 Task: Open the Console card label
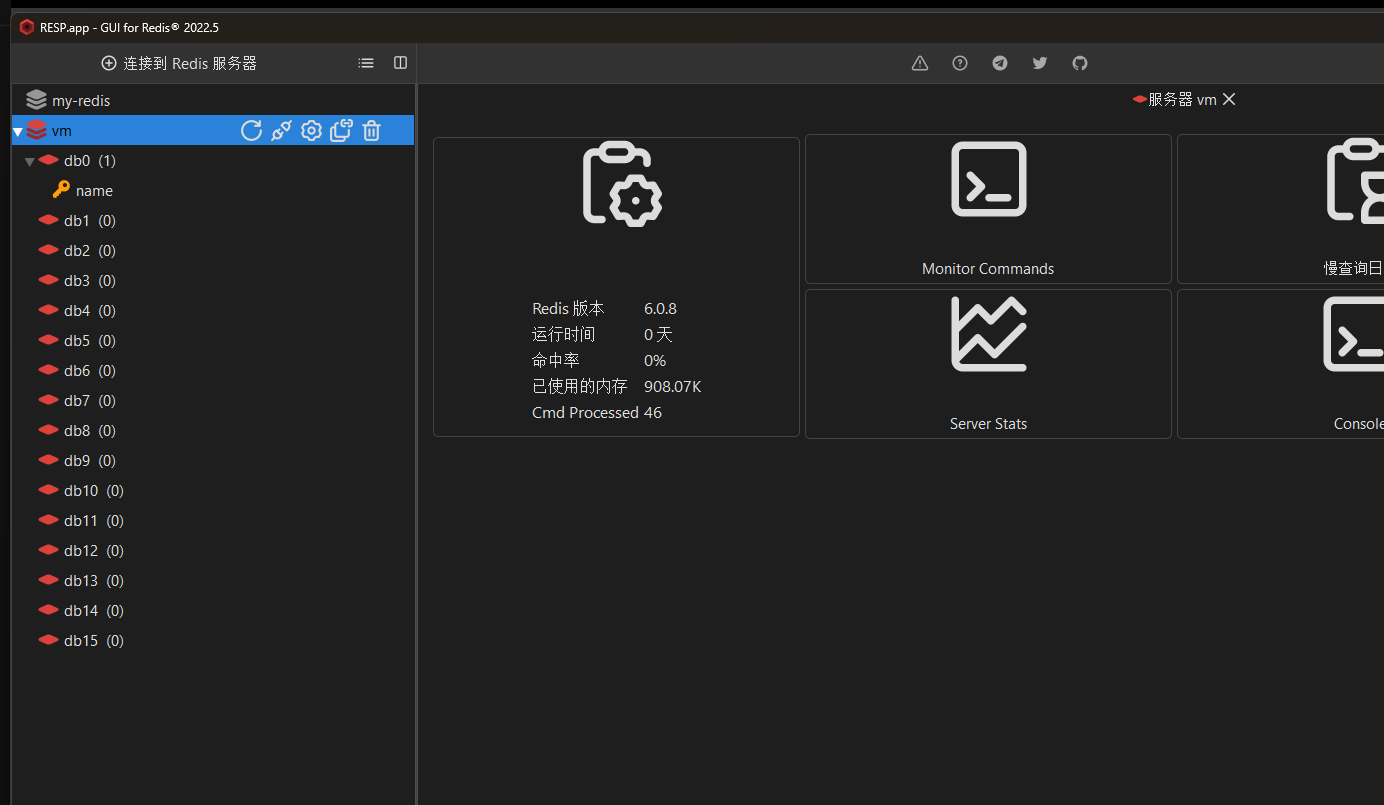(1358, 424)
